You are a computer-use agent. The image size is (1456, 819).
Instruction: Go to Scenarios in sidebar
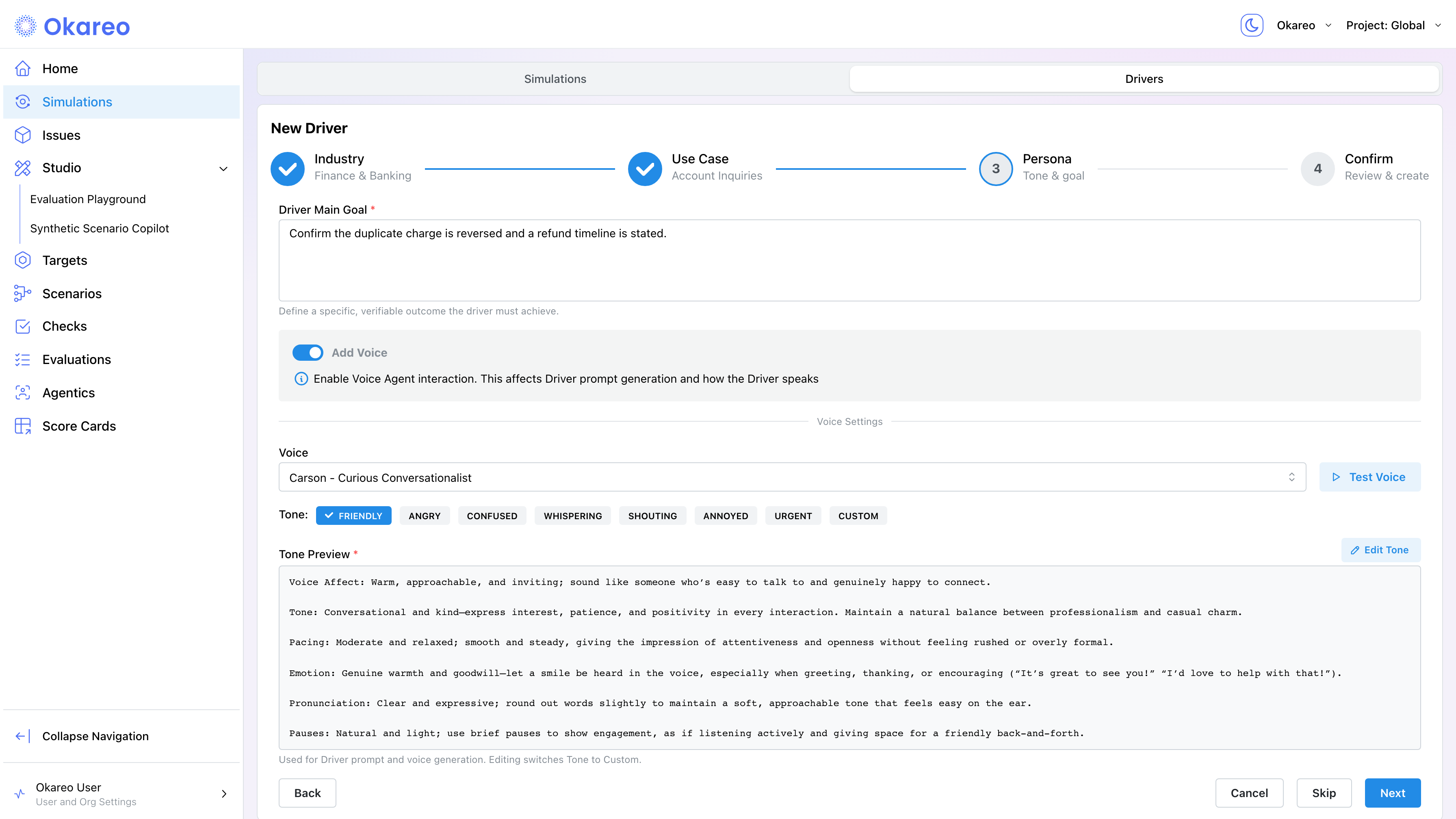point(121,293)
